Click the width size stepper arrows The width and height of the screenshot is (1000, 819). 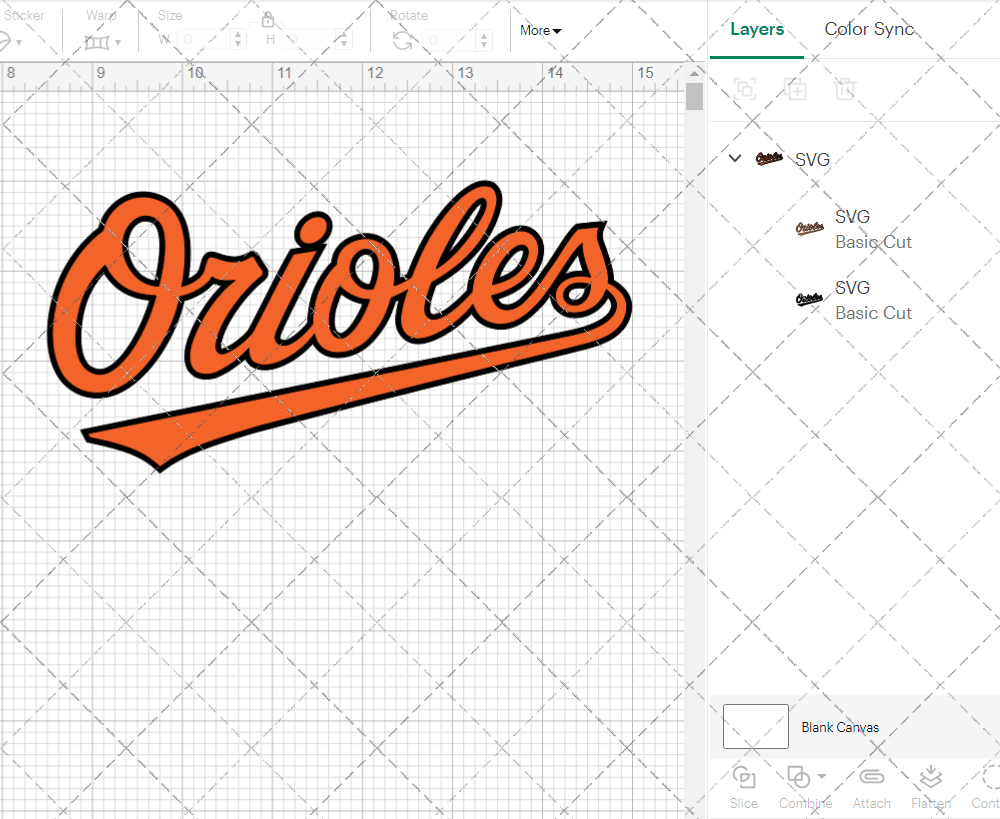pyautogui.click(x=238, y=40)
